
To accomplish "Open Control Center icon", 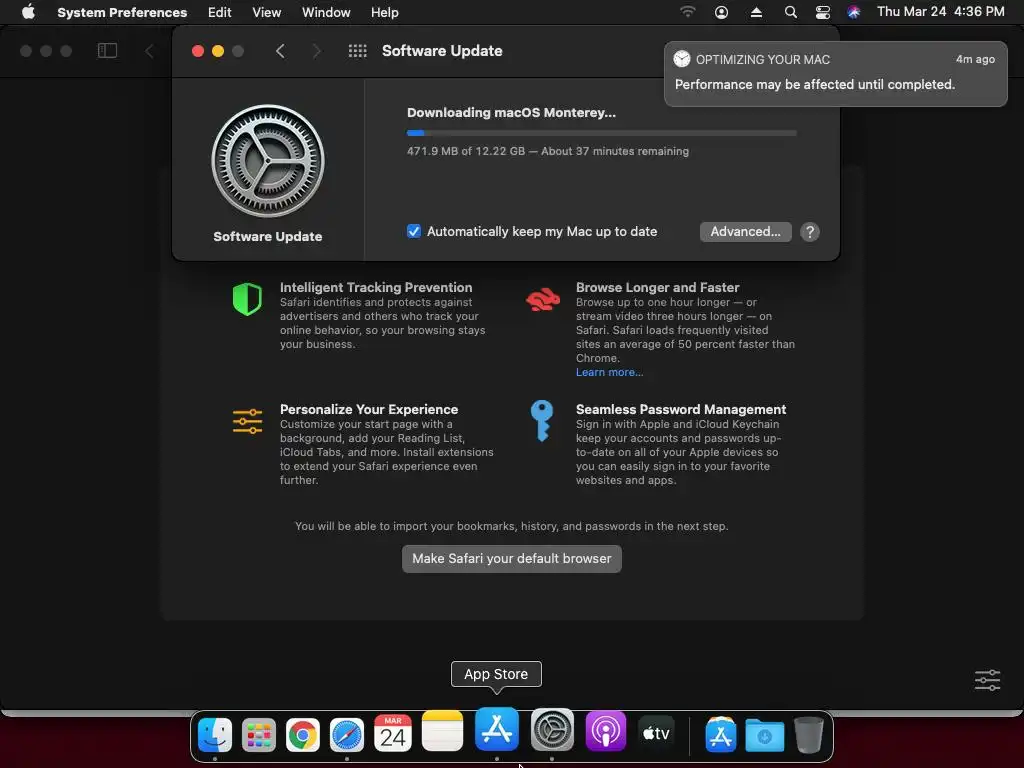I will pyautogui.click(x=823, y=12).
